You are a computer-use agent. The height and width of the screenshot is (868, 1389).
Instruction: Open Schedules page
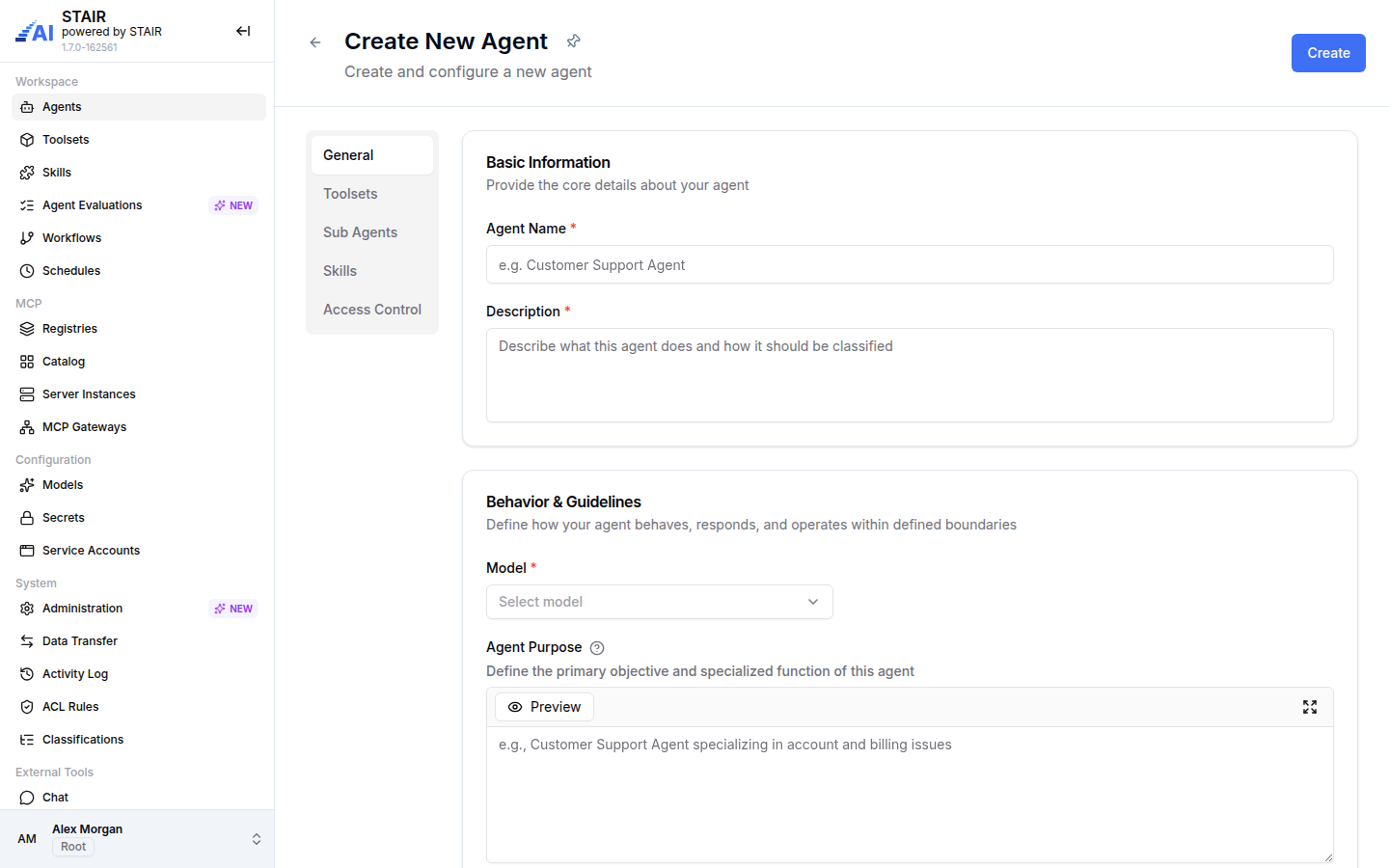point(139,271)
